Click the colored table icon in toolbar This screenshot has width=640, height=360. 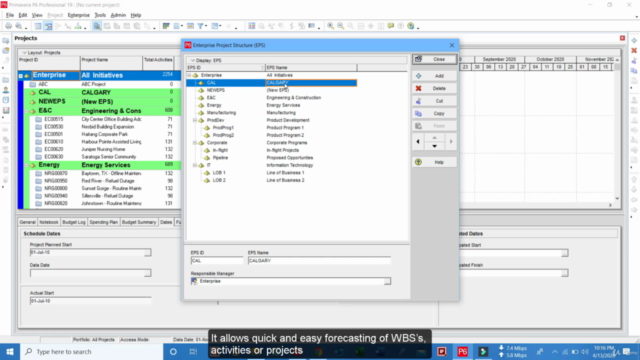tap(251, 26)
